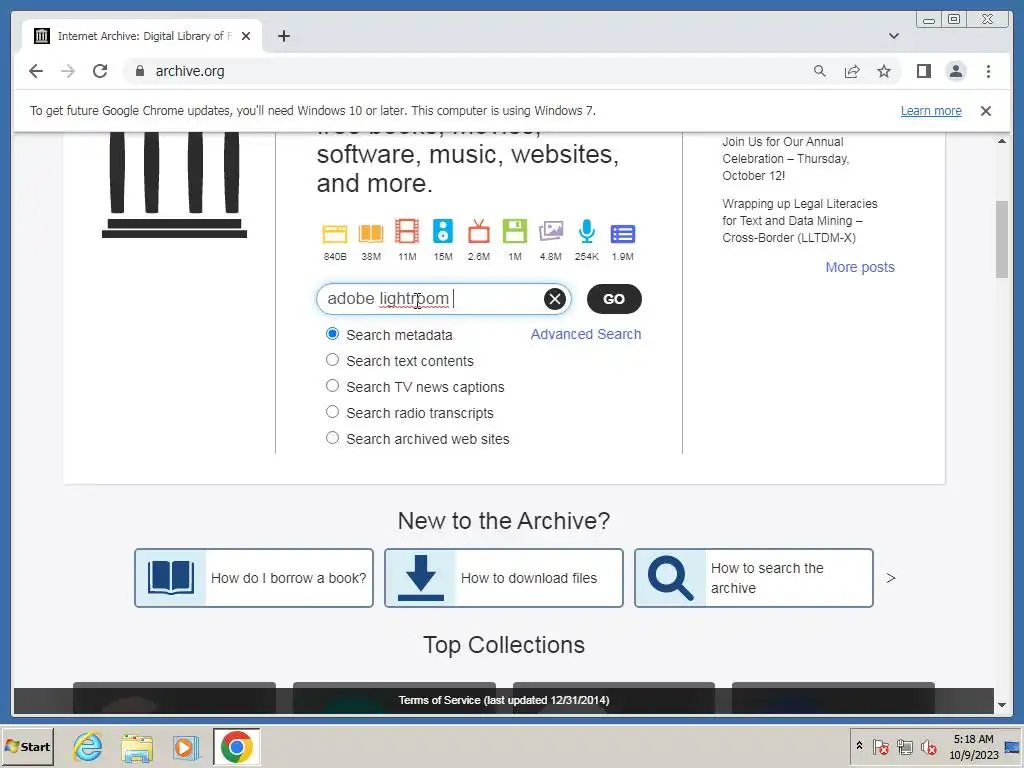Read Annual Celebration October 12 post
Screen dimensions: 1024x768
coord(786,159)
